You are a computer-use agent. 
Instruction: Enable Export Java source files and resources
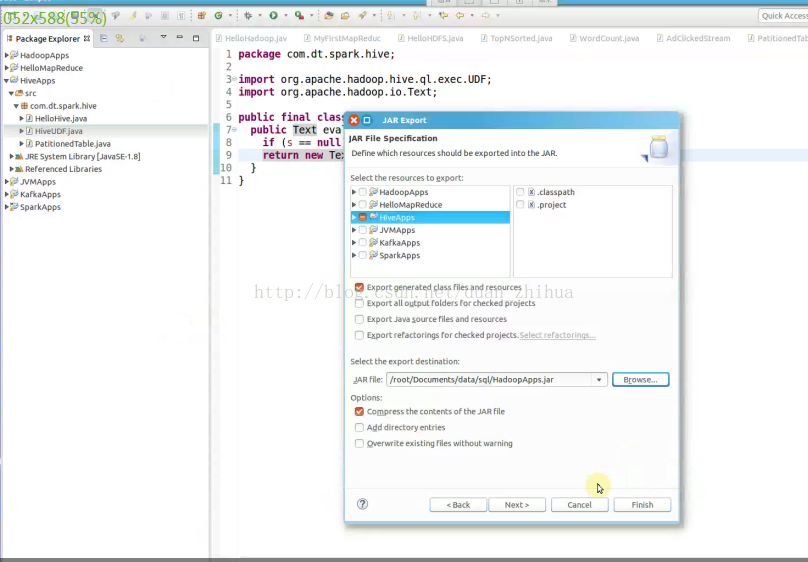coord(359,319)
